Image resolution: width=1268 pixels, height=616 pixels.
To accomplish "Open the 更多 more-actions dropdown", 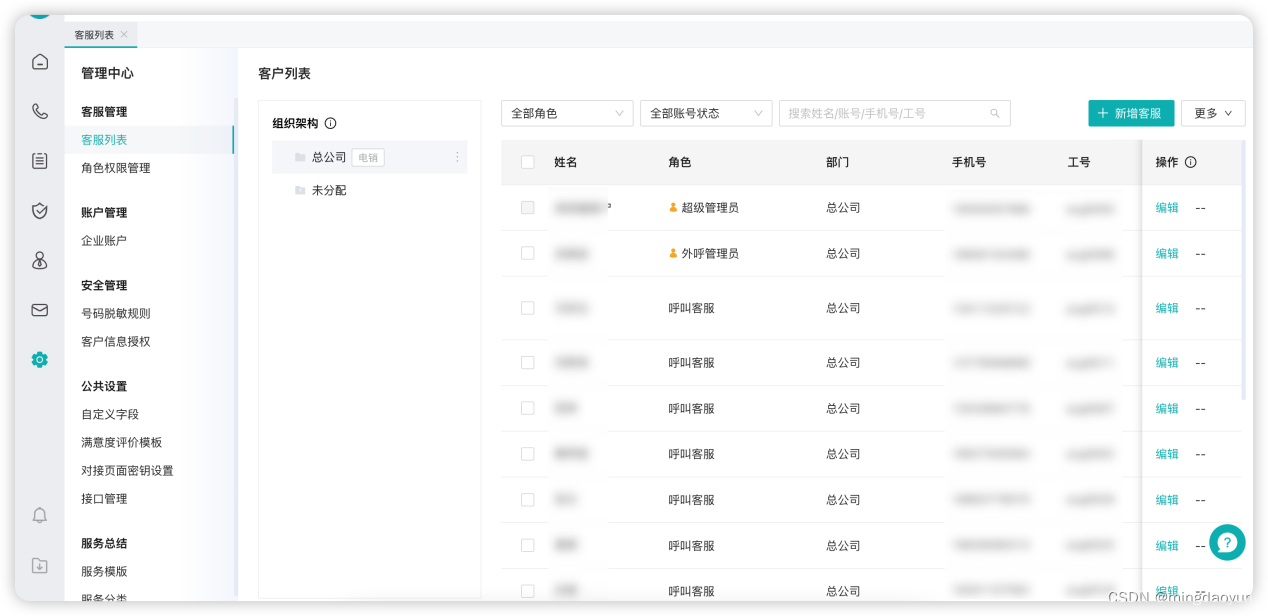I will tap(1213, 113).
